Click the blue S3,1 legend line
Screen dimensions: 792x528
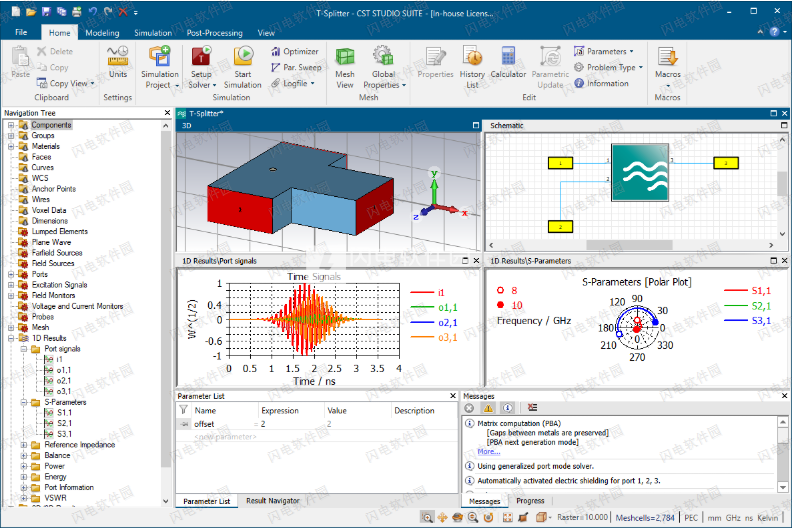[736, 320]
